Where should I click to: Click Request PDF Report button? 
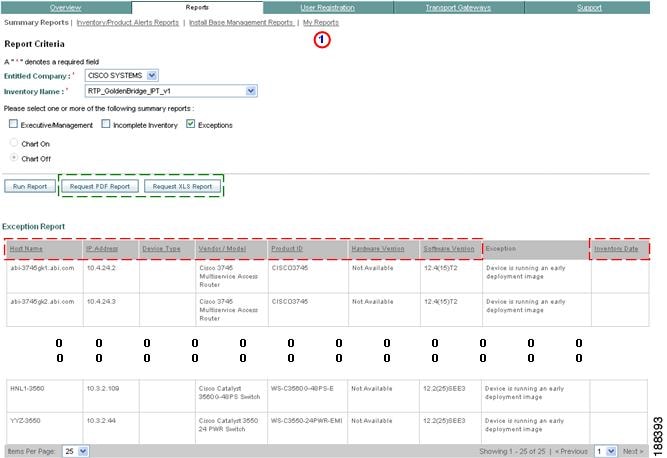coord(100,186)
